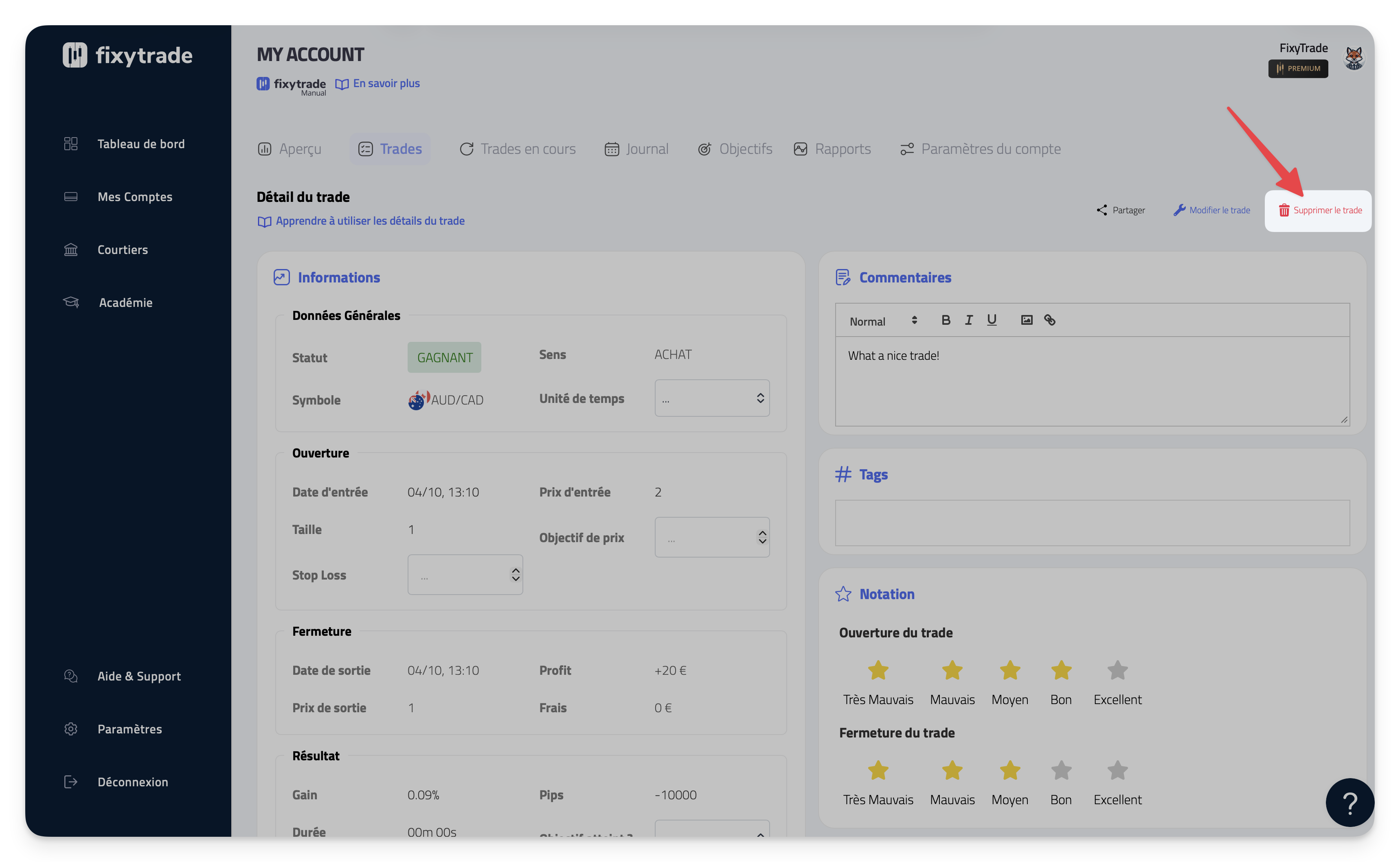Set trade closing rating to Bon star
The width and height of the screenshot is (1400, 862).
[1061, 771]
